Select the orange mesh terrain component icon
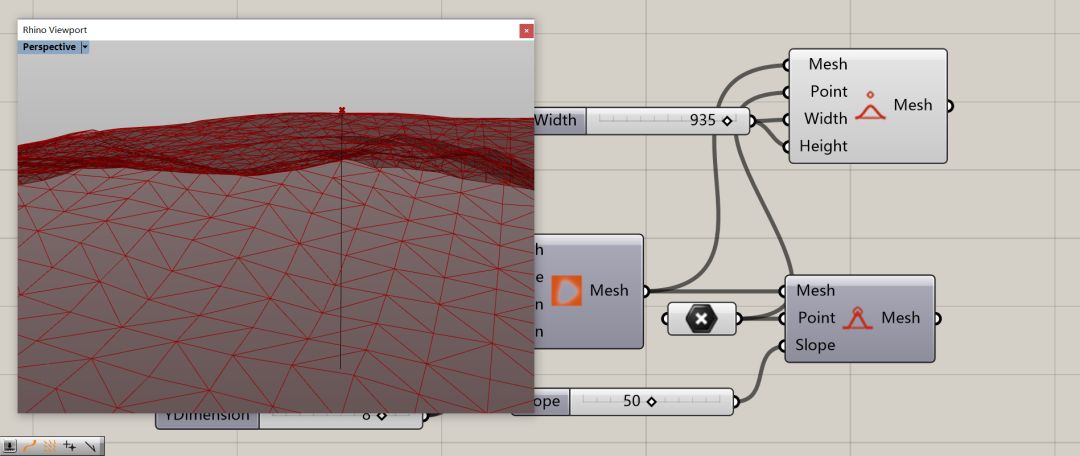 click(567, 290)
